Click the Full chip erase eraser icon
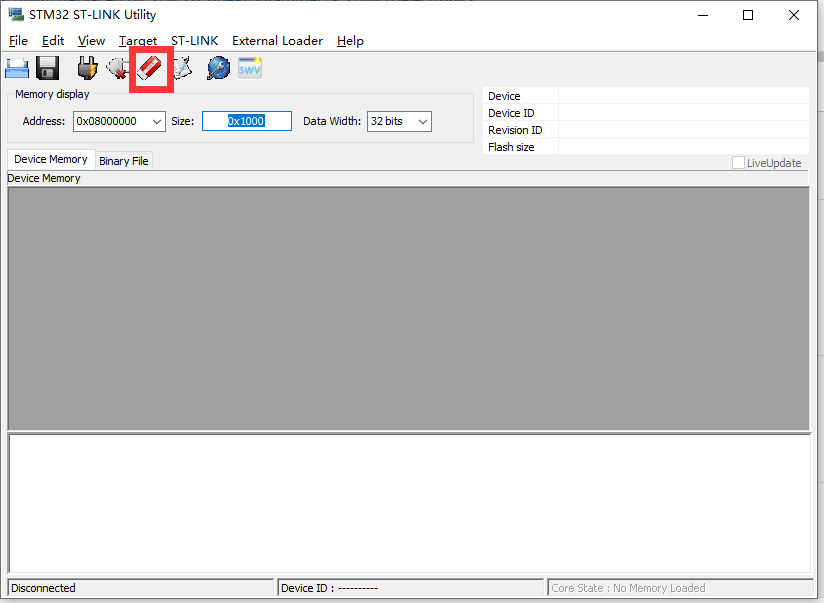Viewport: 824px width, 603px height. click(x=150, y=68)
